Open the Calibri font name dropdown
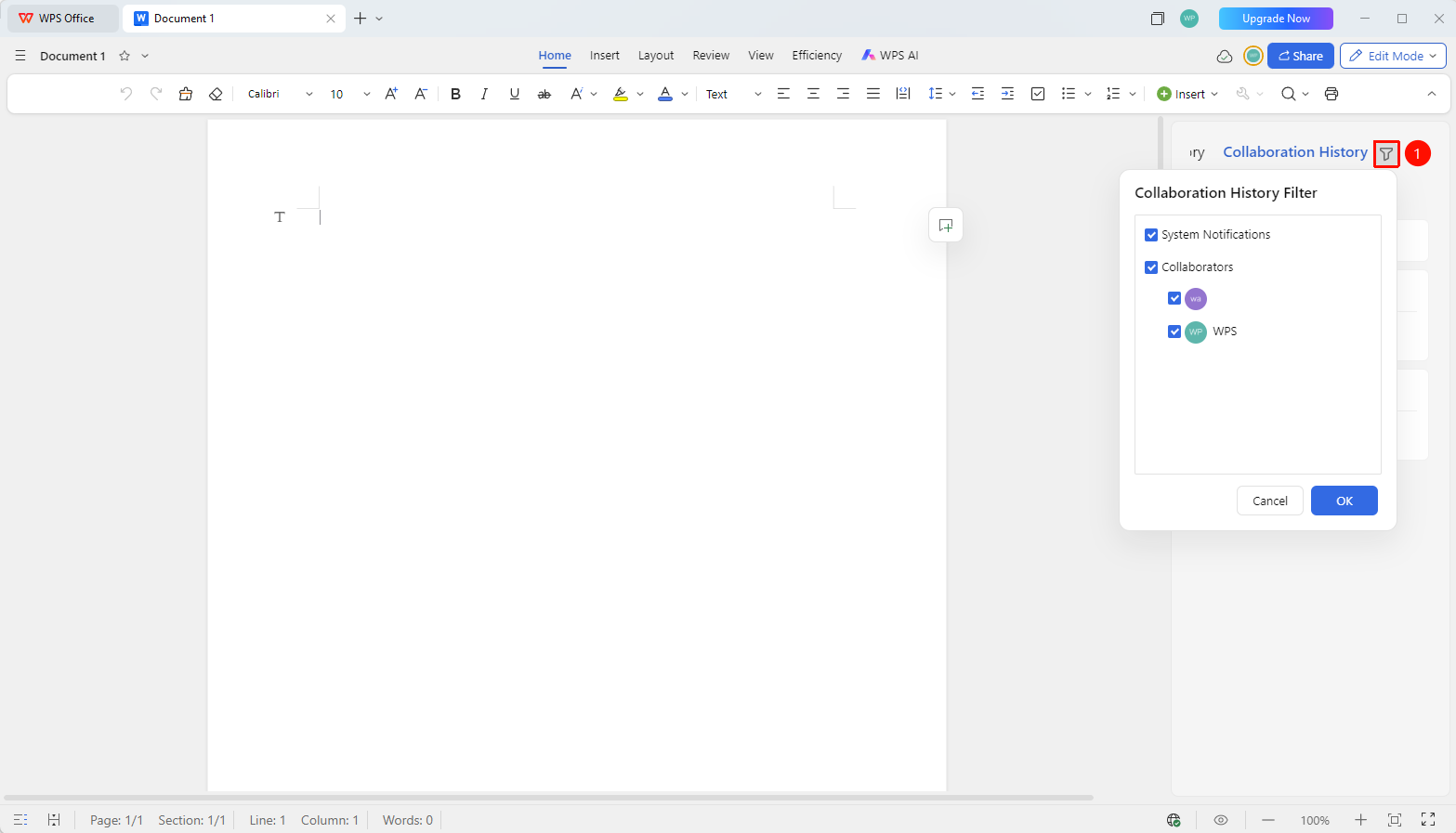The image size is (1456, 833). [309, 94]
